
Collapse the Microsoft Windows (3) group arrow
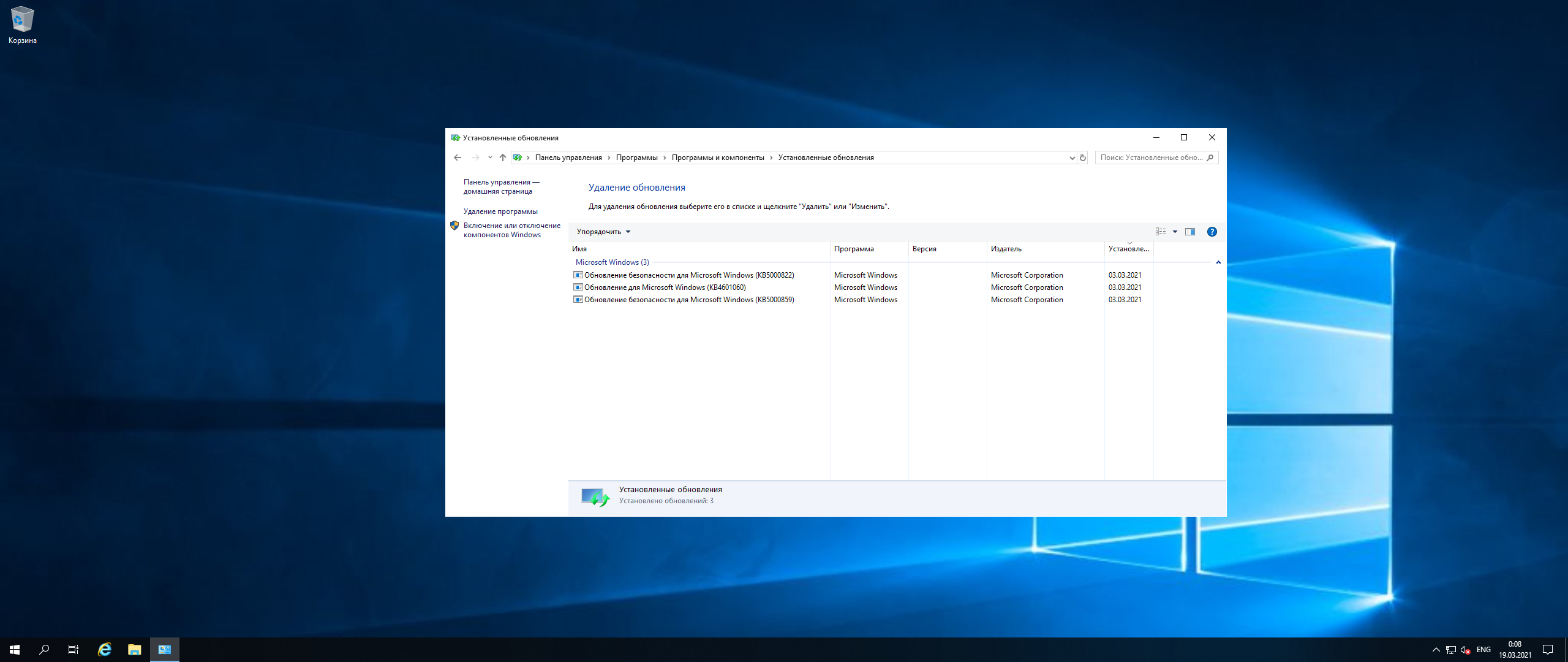click(x=1218, y=262)
